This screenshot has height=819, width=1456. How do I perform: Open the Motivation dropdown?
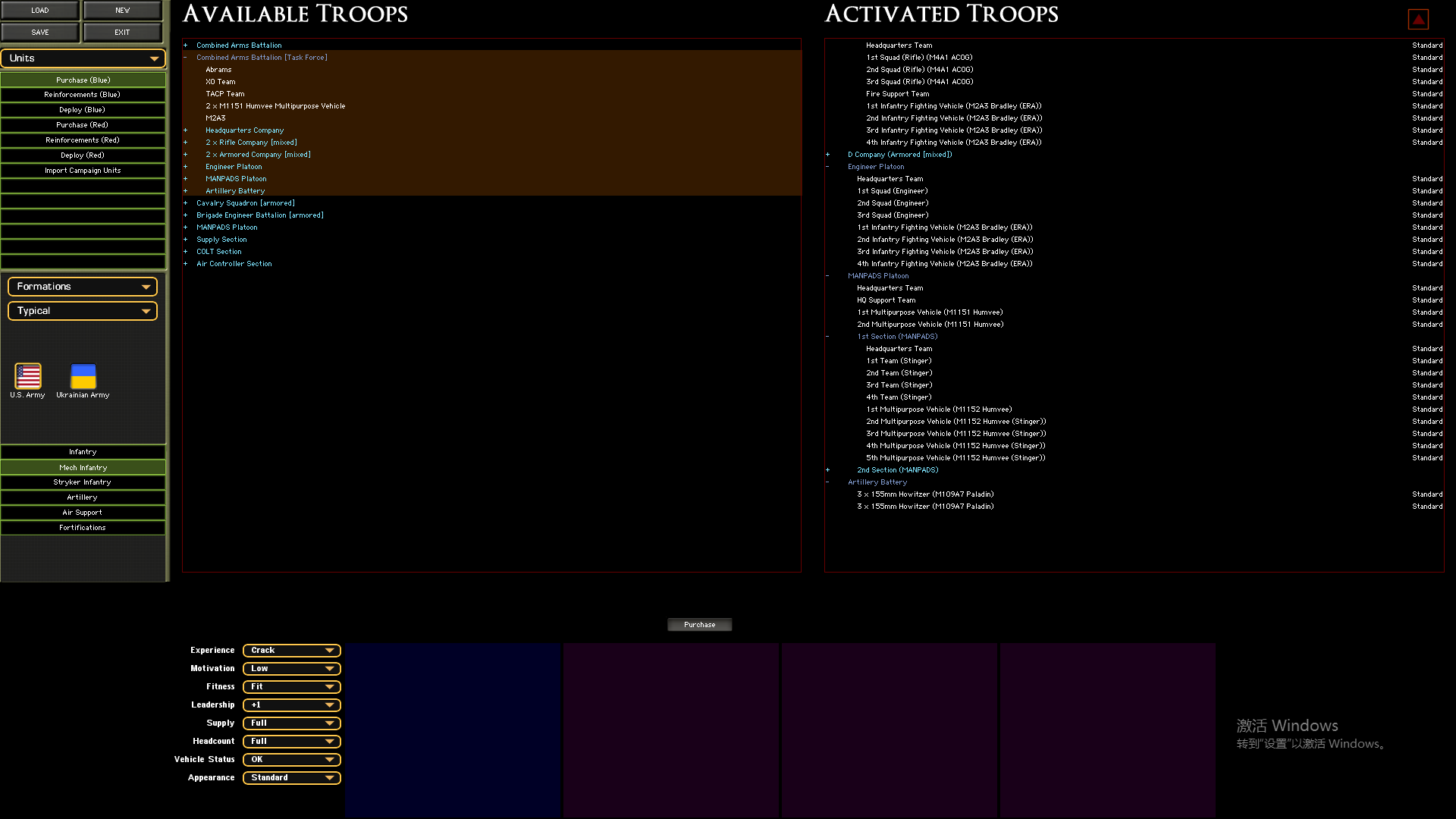coord(292,669)
